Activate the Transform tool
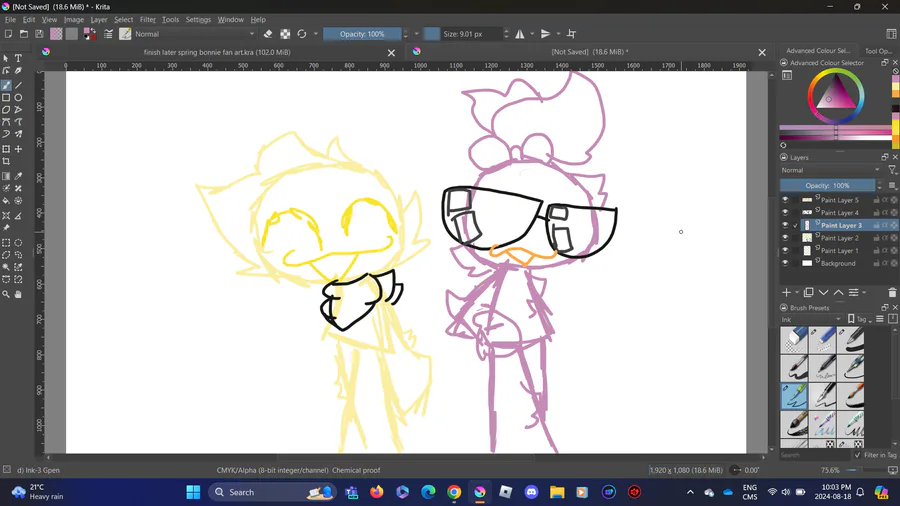This screenshot has height=506, width=900. 6,149
